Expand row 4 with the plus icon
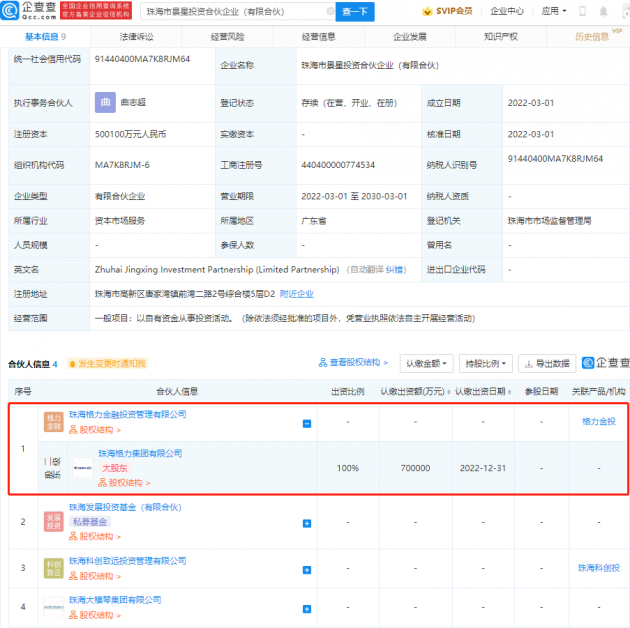The width and height of the screenshot is (630, 628). tap(307, 609)
